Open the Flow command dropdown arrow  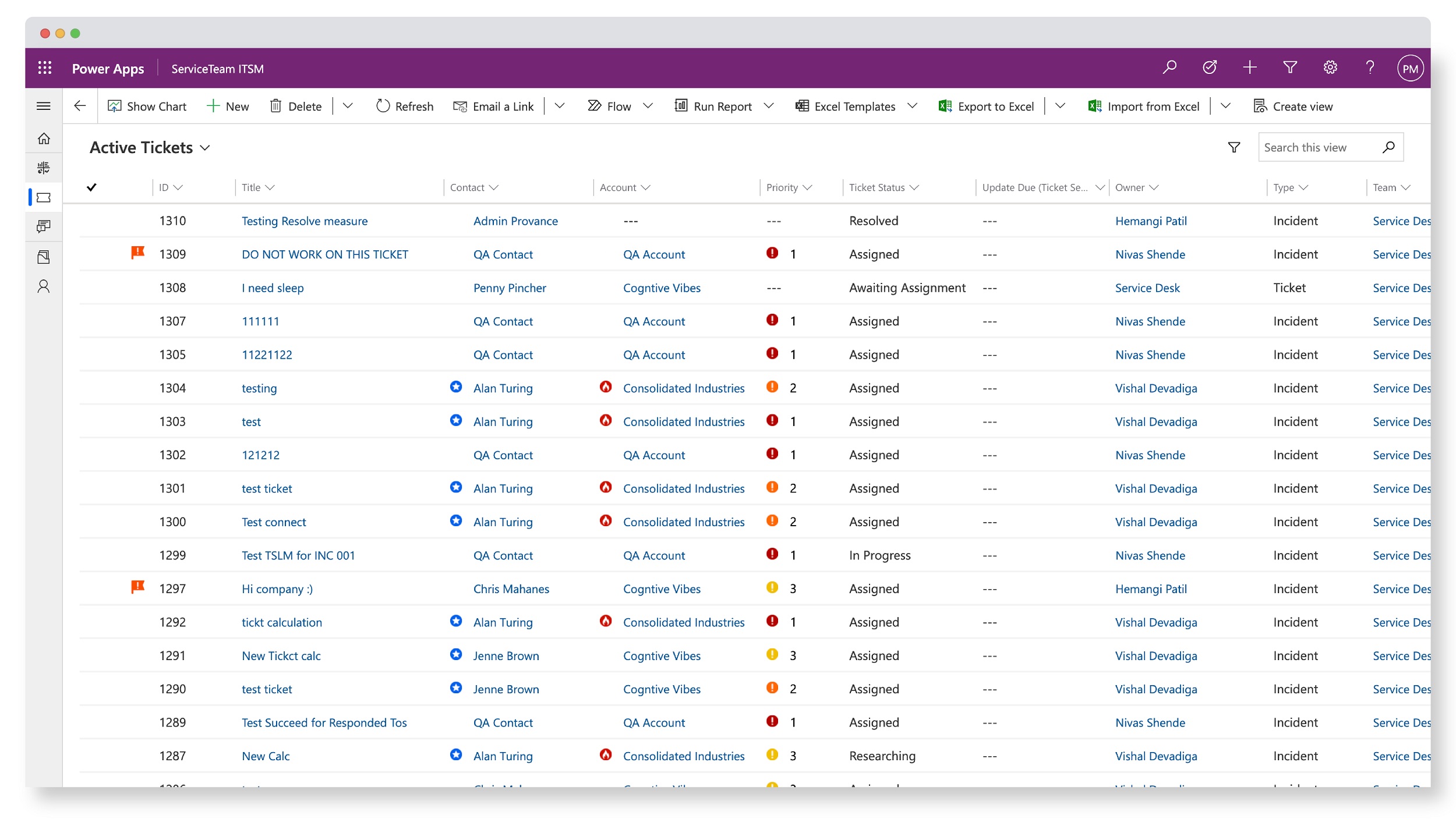point(649,106)
